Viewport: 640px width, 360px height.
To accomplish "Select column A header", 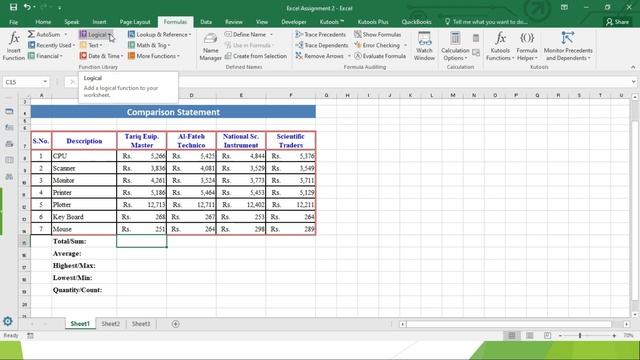I will [41, 95].
